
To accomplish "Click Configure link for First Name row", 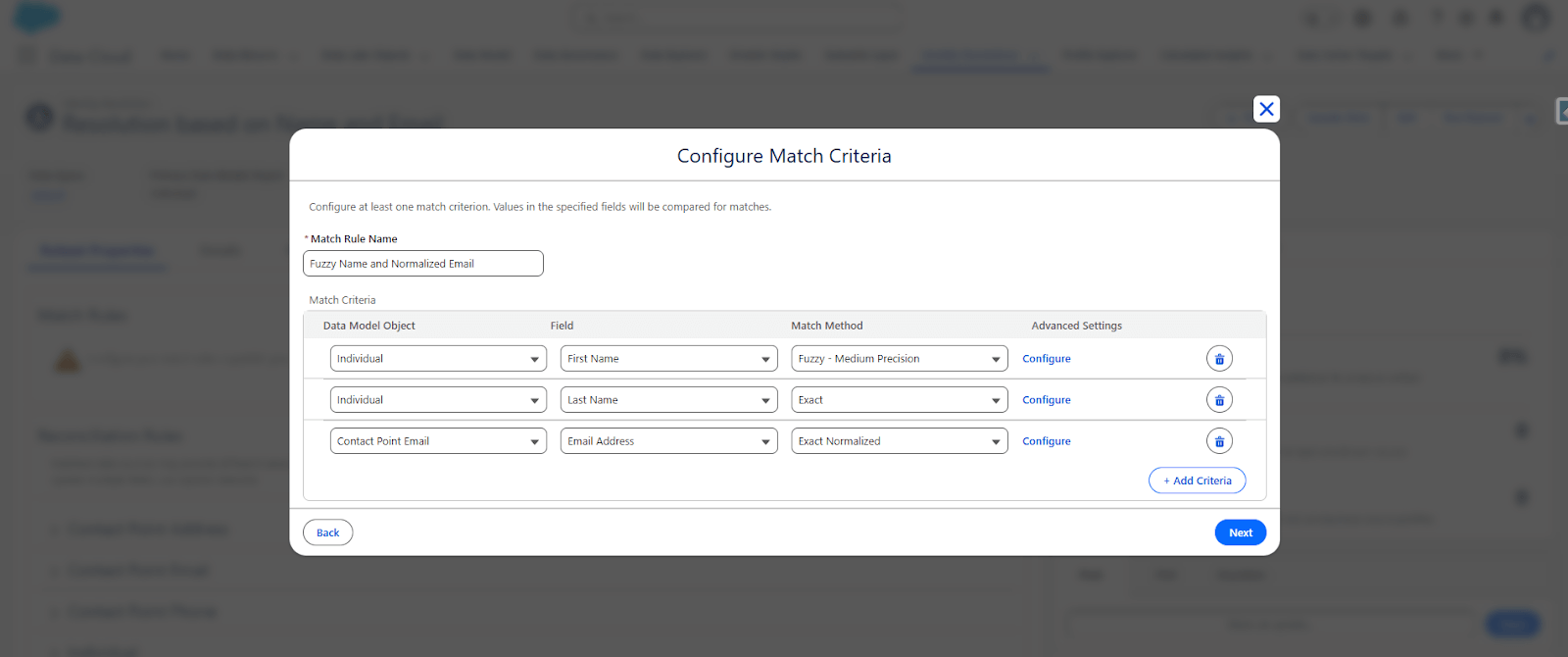I will [1046, 359].
